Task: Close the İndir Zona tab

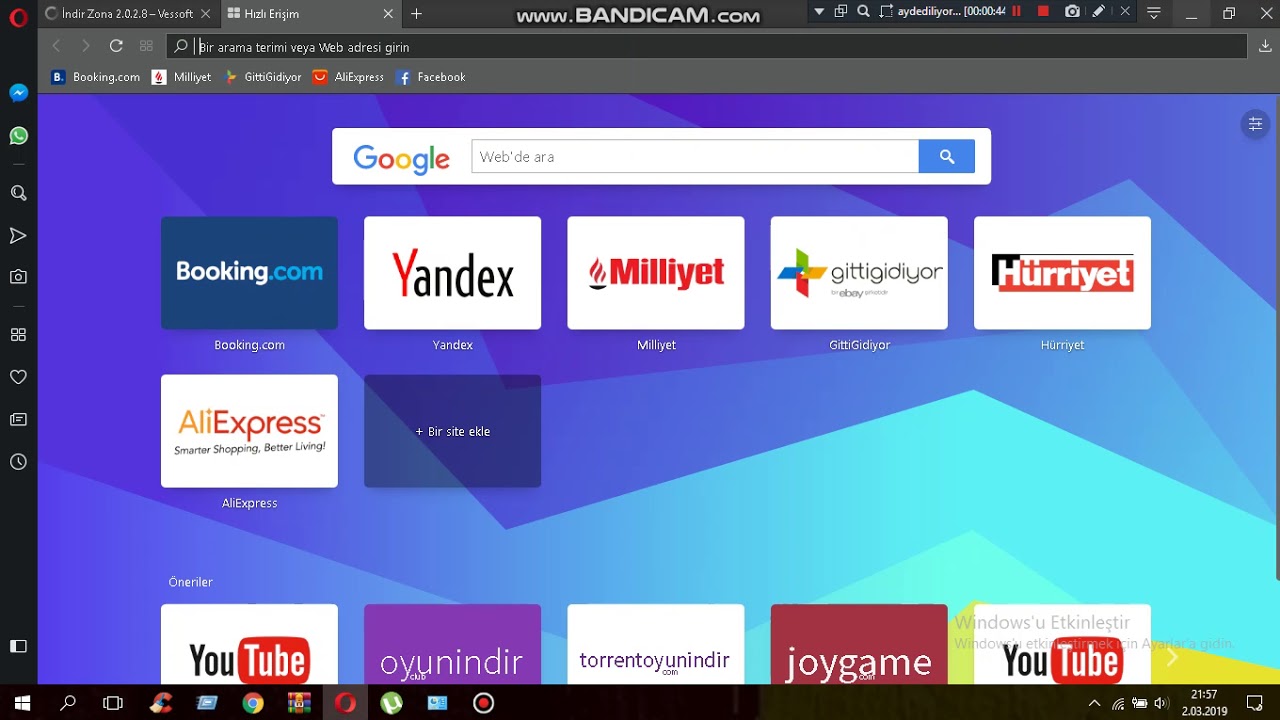Action: (205, 14)
